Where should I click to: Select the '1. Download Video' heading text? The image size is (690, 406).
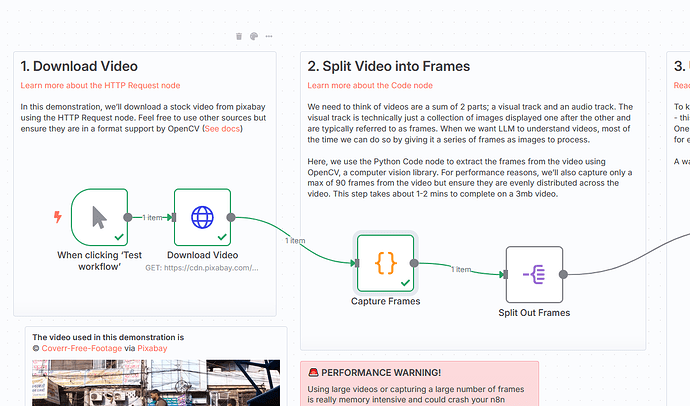(x=79, y=66)
